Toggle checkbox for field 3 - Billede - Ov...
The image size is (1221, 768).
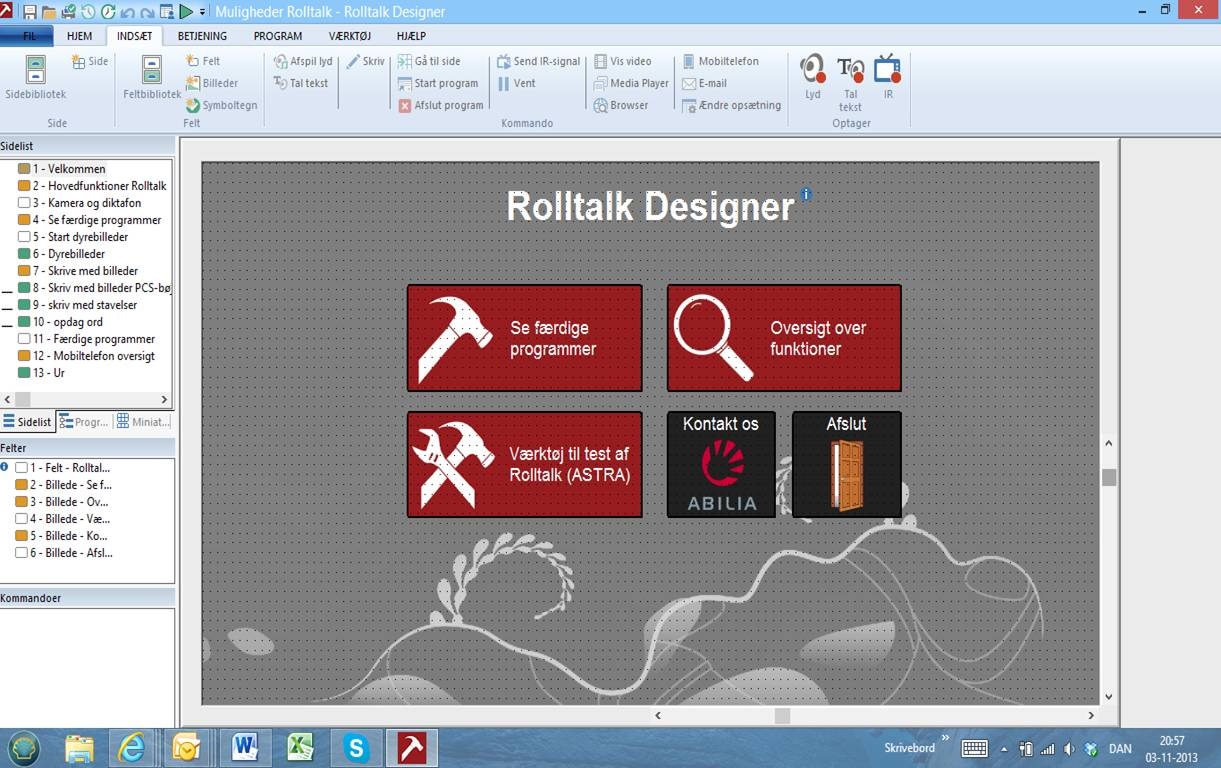point(21,502)
